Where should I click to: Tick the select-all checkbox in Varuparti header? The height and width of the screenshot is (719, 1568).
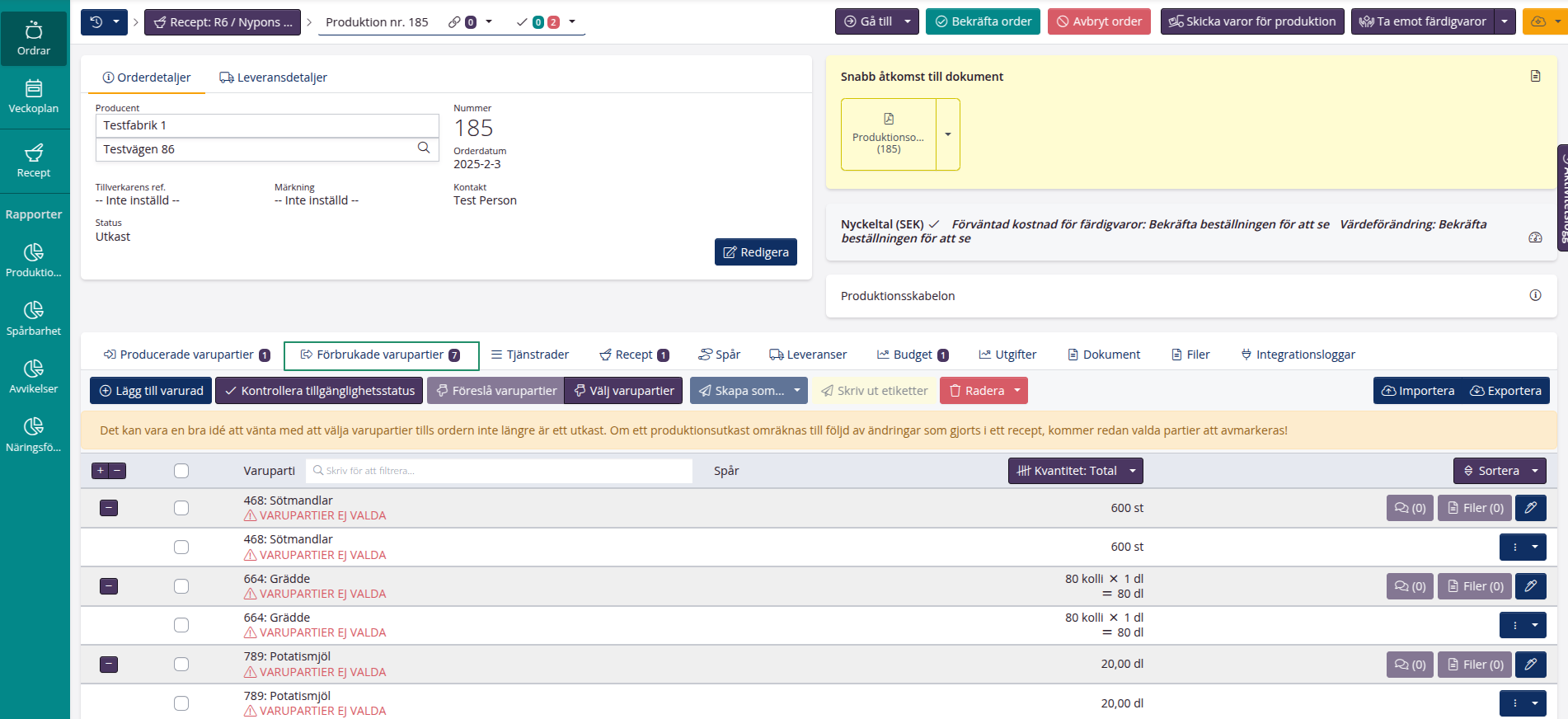[181, 471]
